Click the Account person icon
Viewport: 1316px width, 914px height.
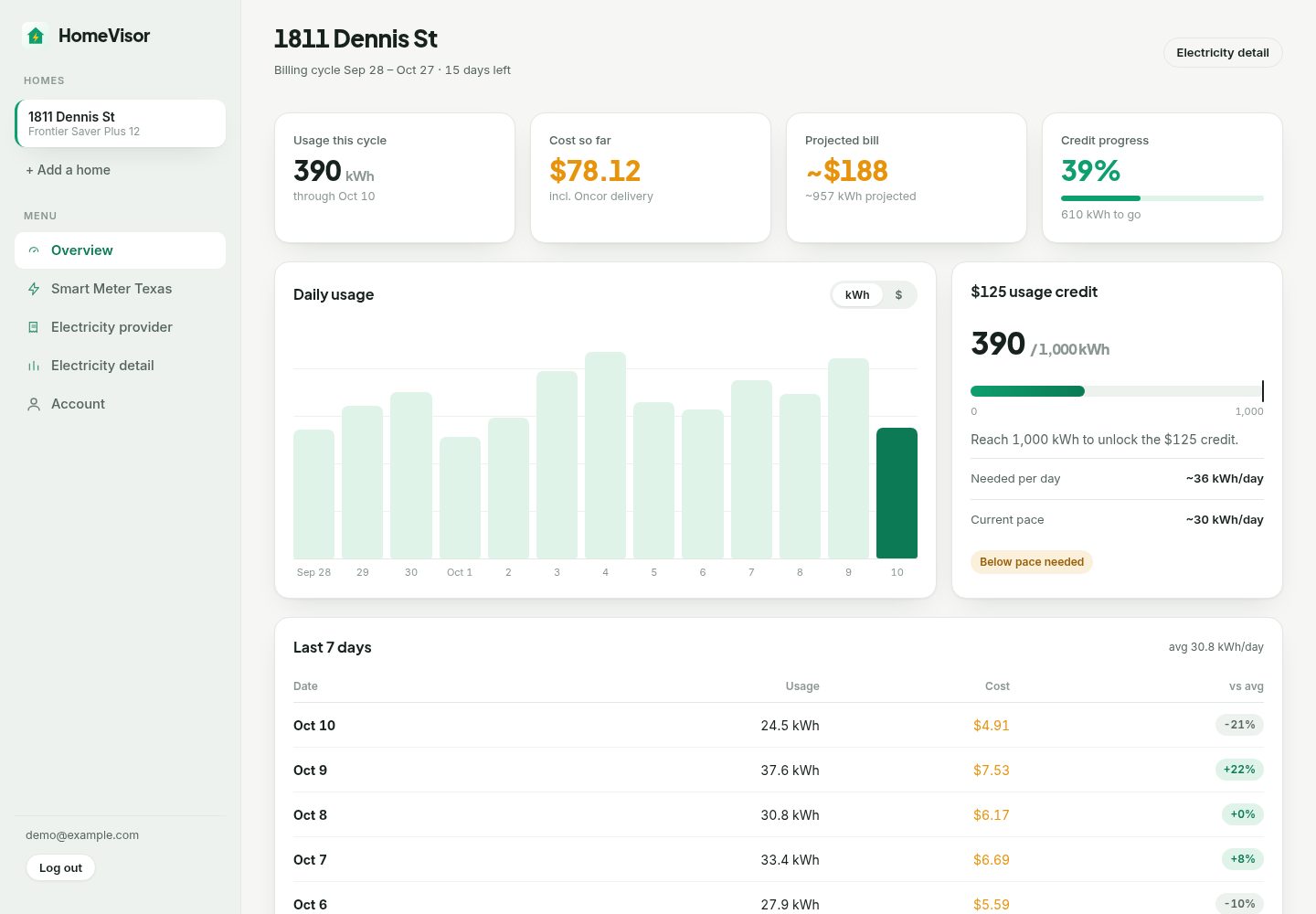34,404
